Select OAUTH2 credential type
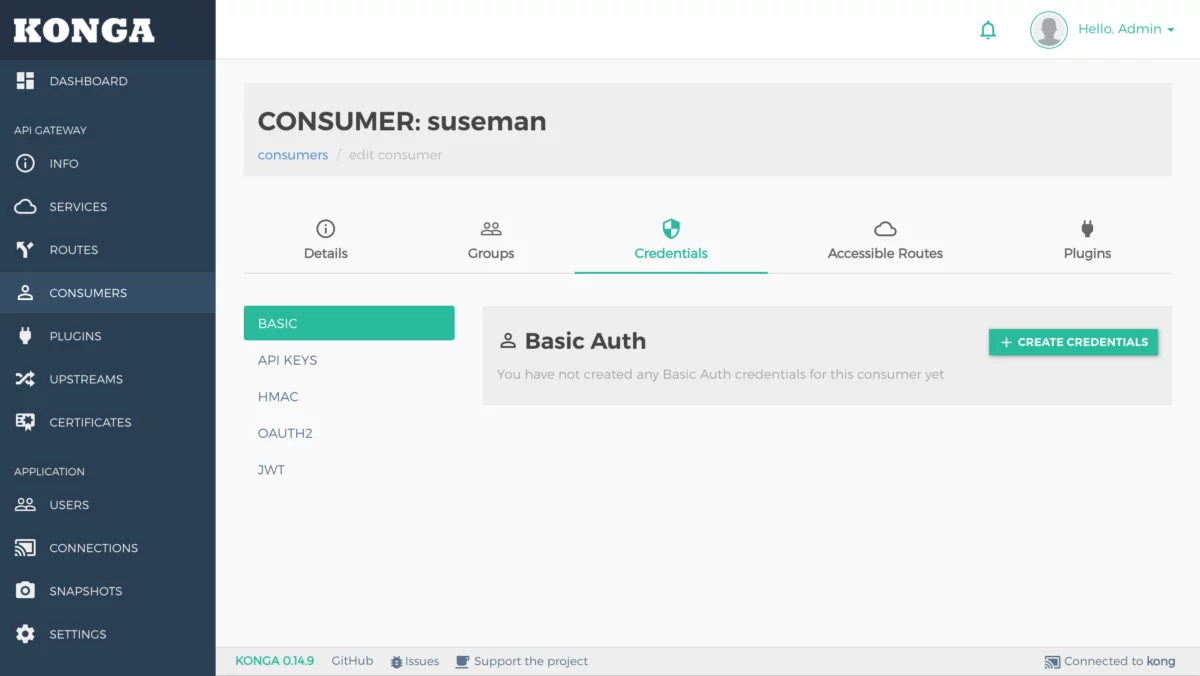Viewport: 1200px width, 676px height. (x=349, y=433)
